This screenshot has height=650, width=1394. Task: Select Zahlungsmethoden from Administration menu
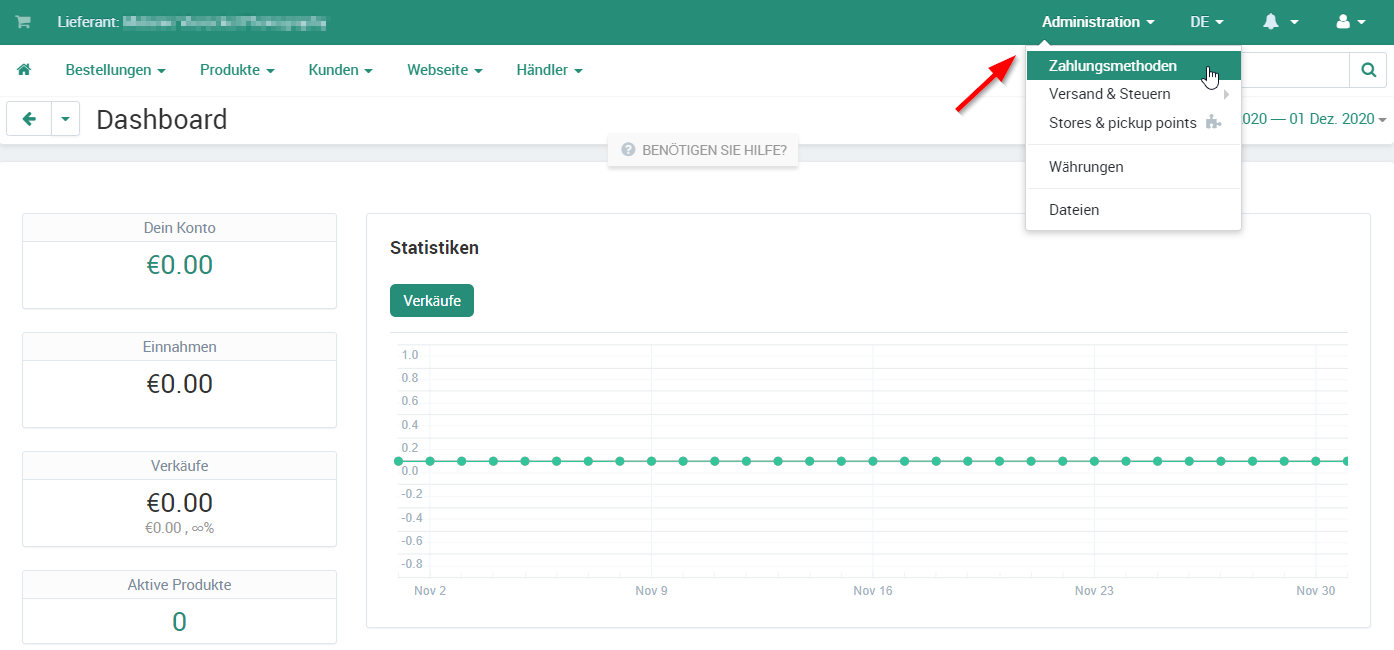pyautogui.click(x=1134, y=66)
